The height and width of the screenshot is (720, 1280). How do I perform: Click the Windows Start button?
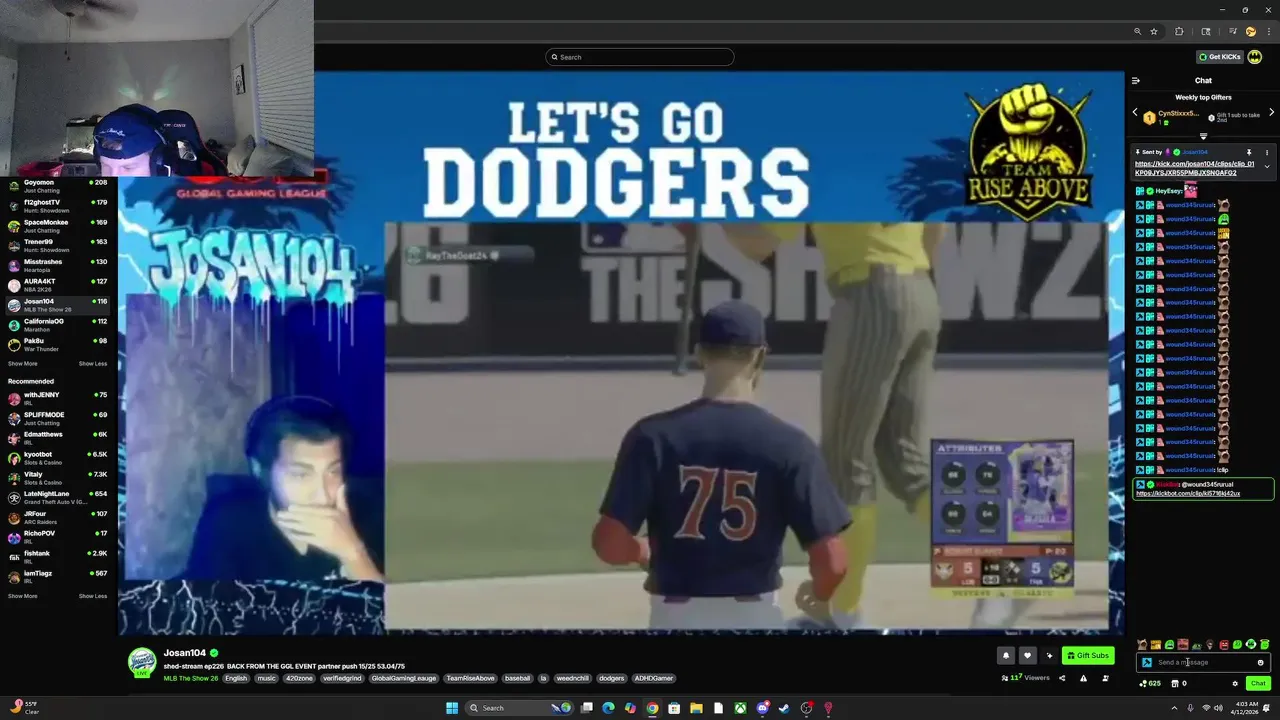pyautogui.click(x=452, y=708)
